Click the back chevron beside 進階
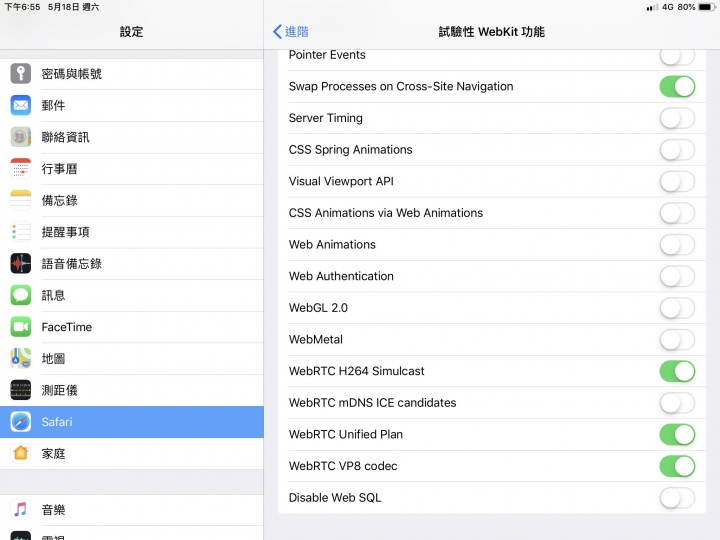 (x=277, y=32)
